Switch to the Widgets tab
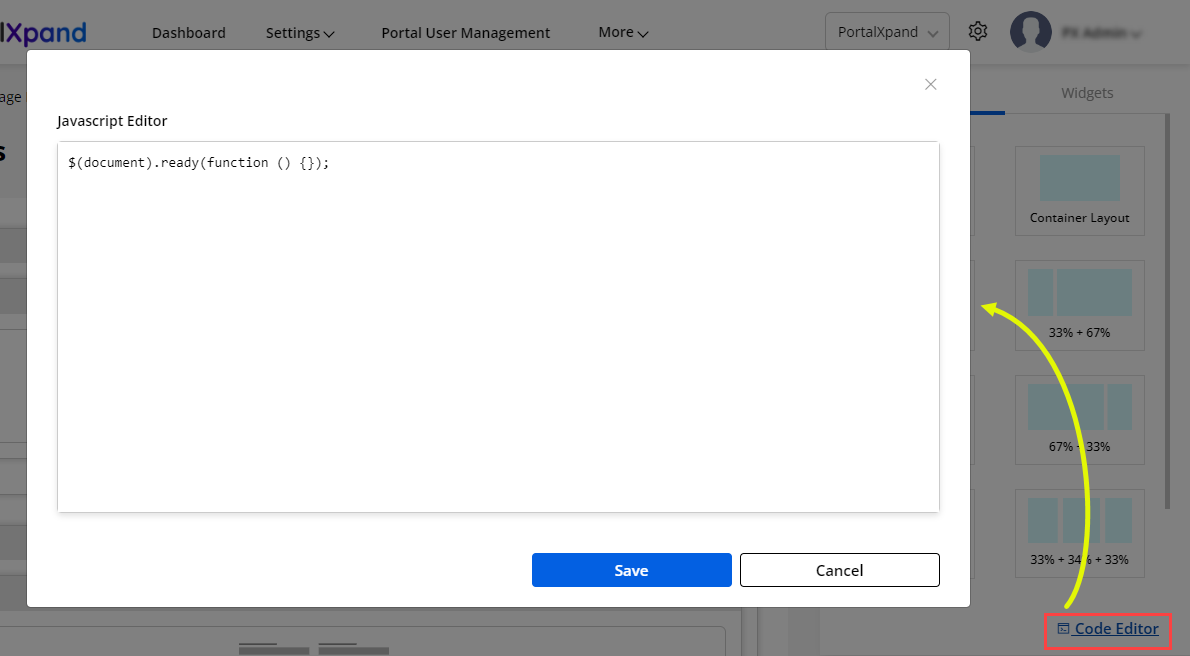This screenshot has width=1190, height=656. [1087, 93]
